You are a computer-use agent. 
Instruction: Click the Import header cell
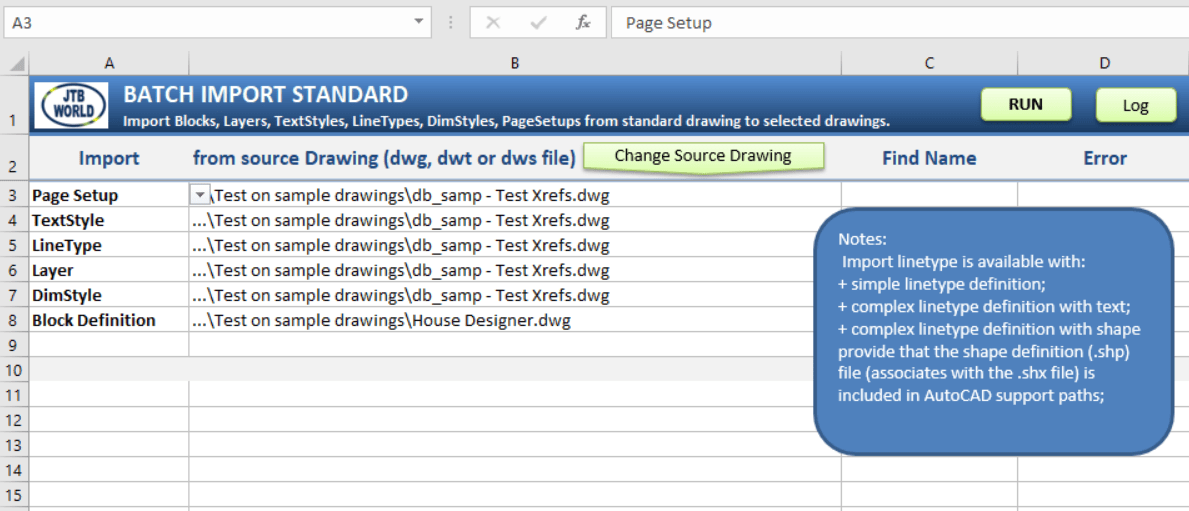point(109,158)
